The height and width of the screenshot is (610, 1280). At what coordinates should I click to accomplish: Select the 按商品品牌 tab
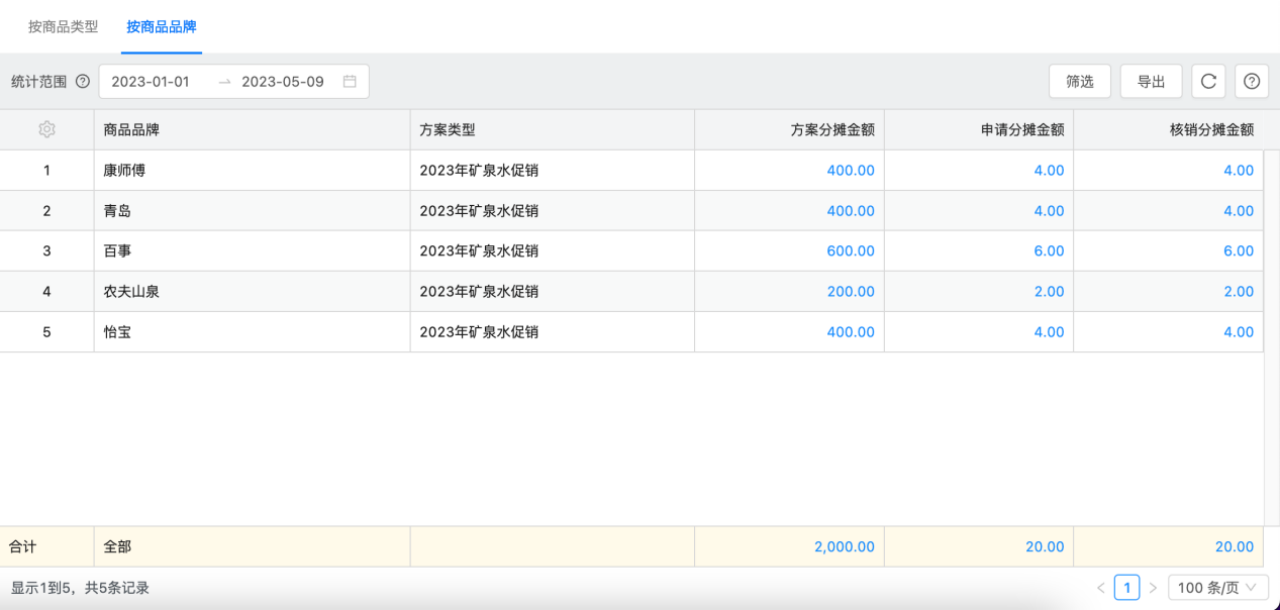click(162, 27)
